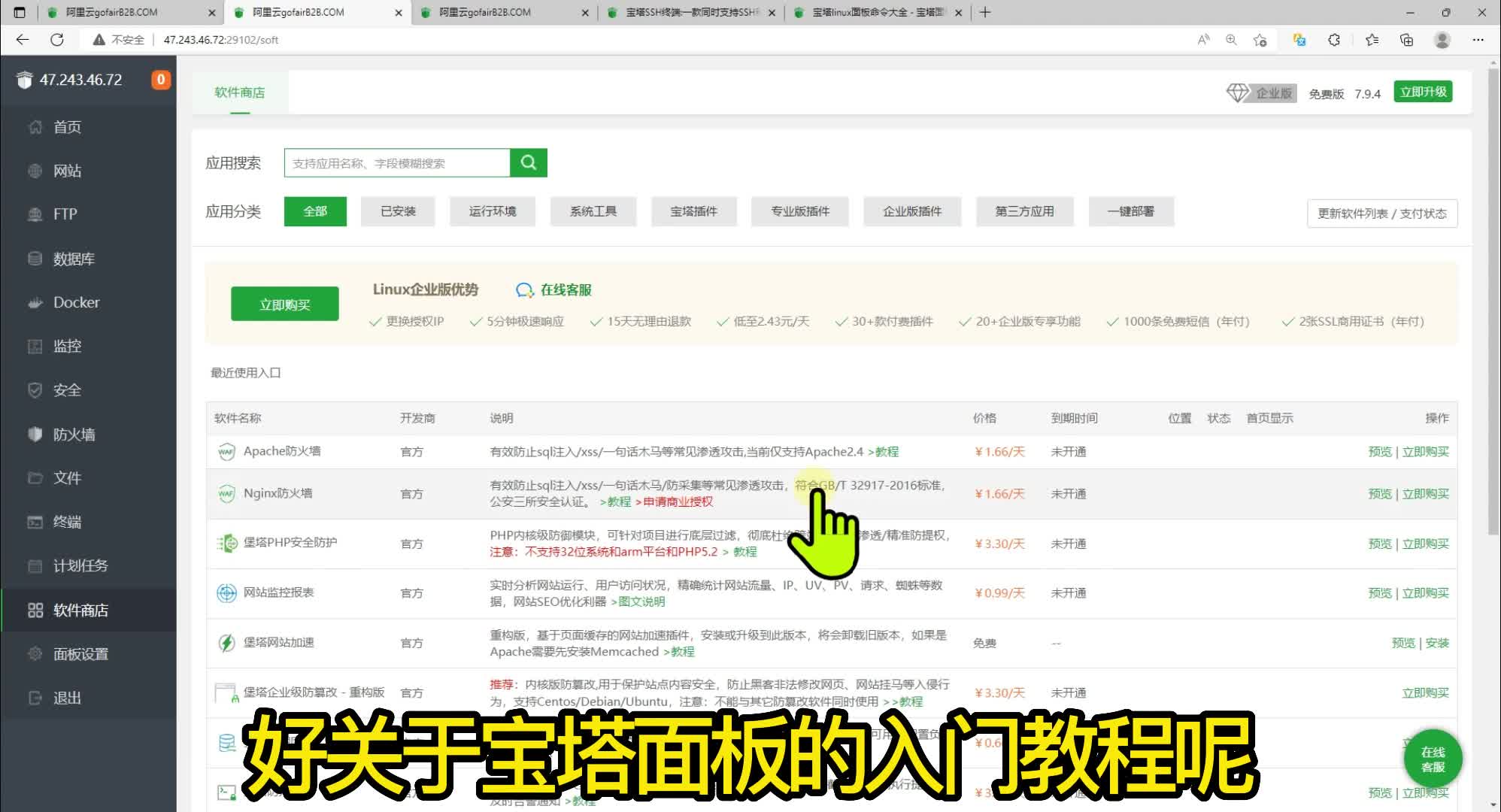Click the Nginx防火墙 WAF icon
This screenshot has width=1501, height=812.
226,493
